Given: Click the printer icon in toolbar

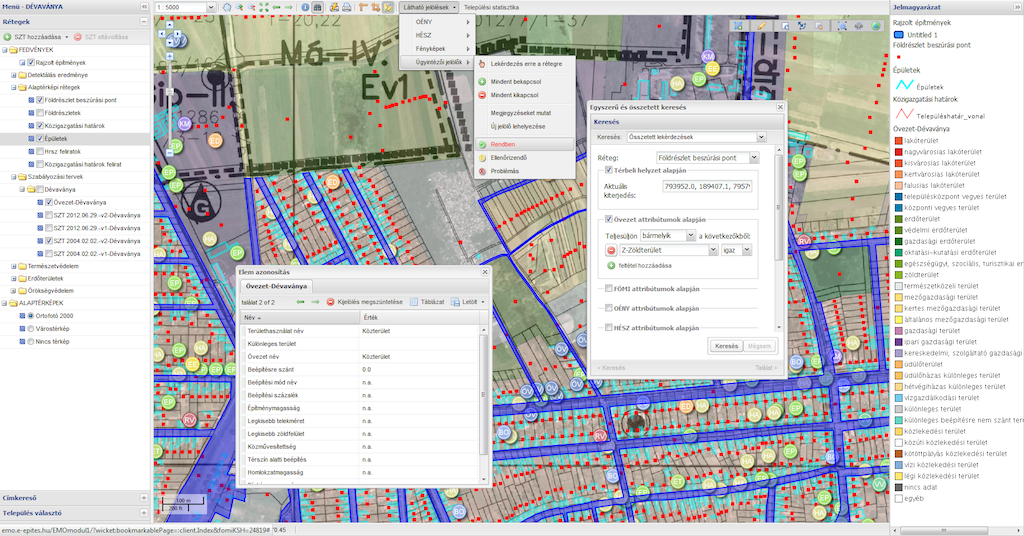Looking at the screenshot, I should click(346, 7).
